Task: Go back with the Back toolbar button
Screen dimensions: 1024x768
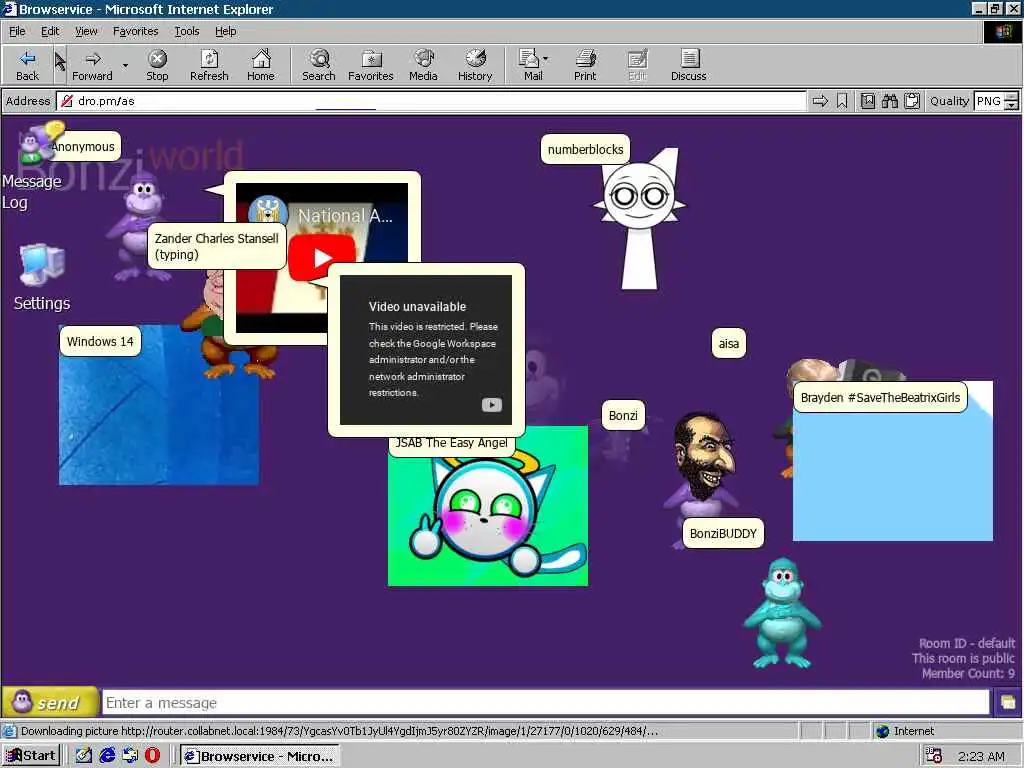Action: [x=27, y=65]
